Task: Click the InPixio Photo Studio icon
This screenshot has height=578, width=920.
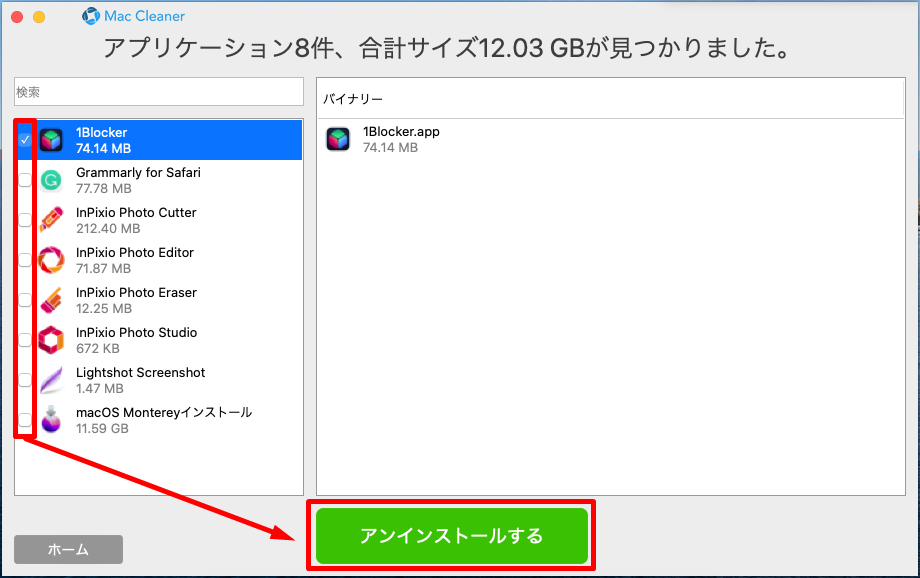Action: click(x=51, y=340)
